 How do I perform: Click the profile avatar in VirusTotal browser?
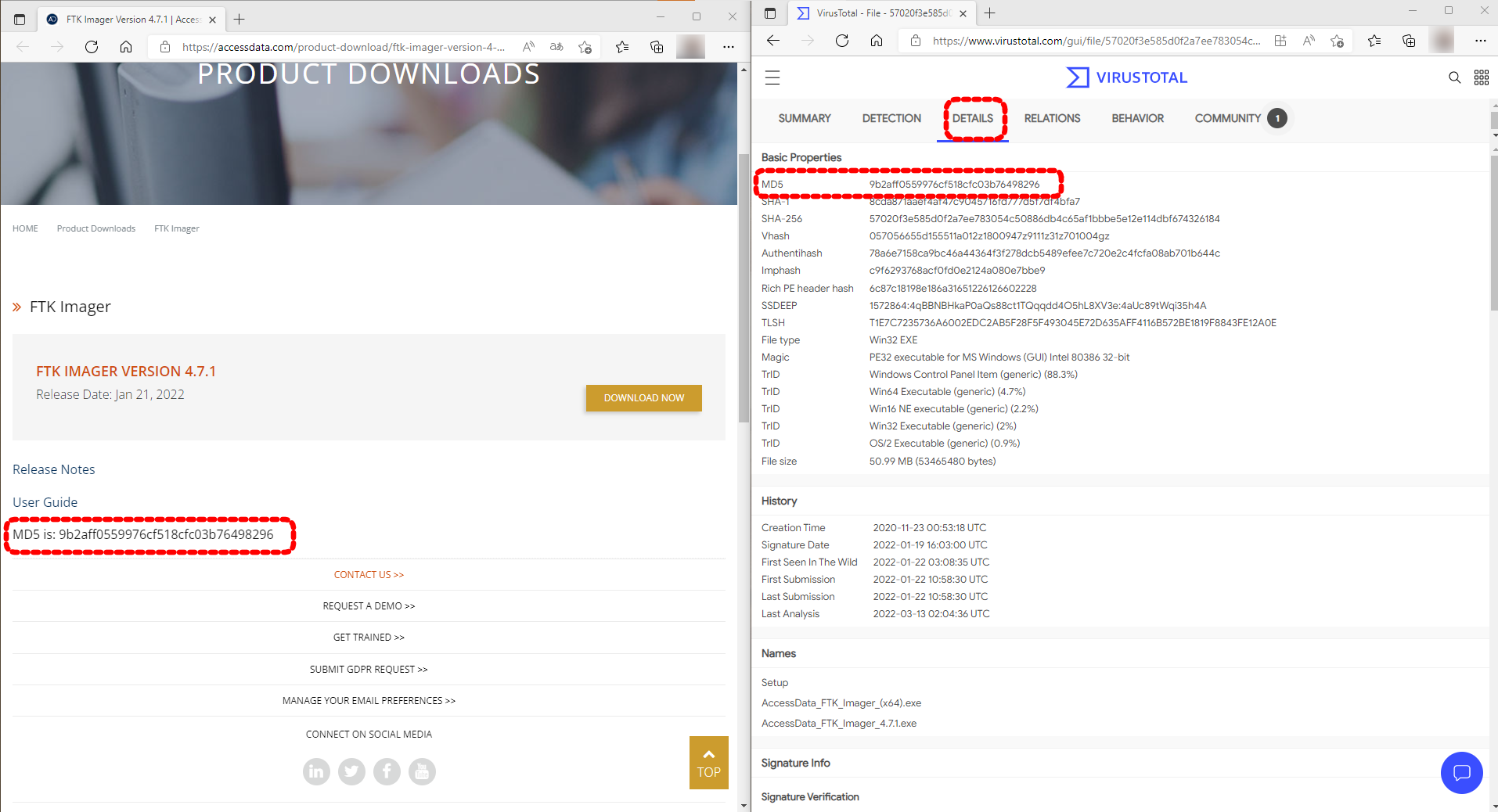[x=1442, y=41]
